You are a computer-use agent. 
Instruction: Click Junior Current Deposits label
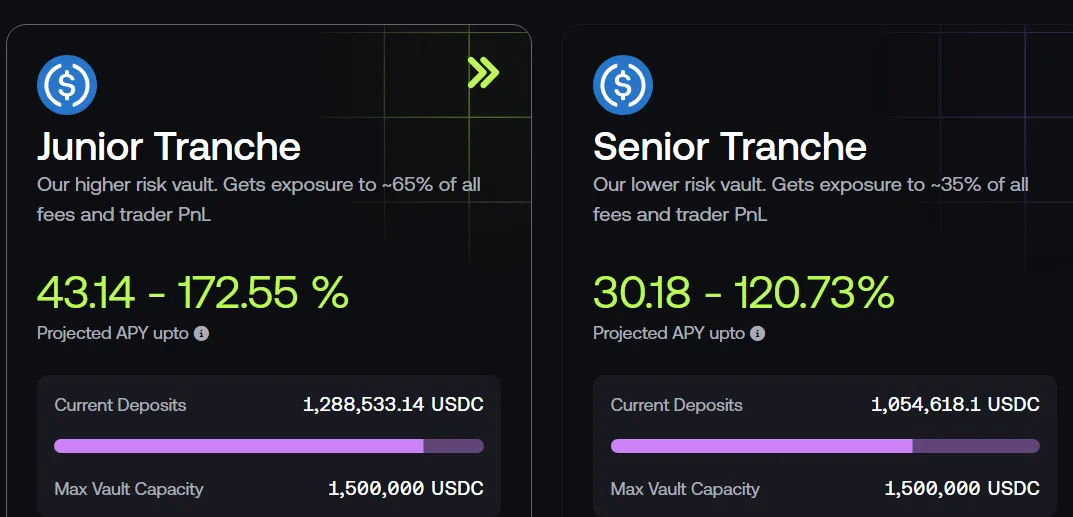(120, 405)
